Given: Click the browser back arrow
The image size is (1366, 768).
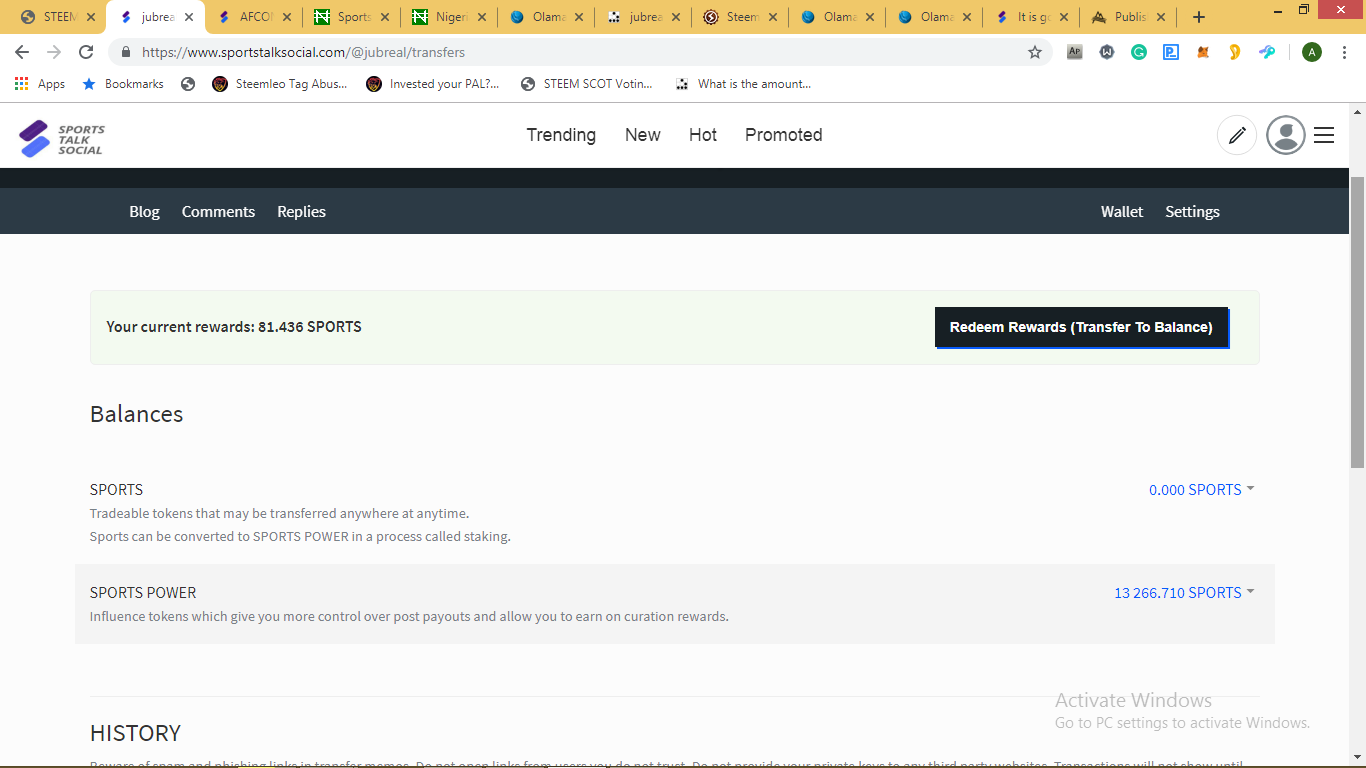Looking at the screenshot, I should 22,52.
